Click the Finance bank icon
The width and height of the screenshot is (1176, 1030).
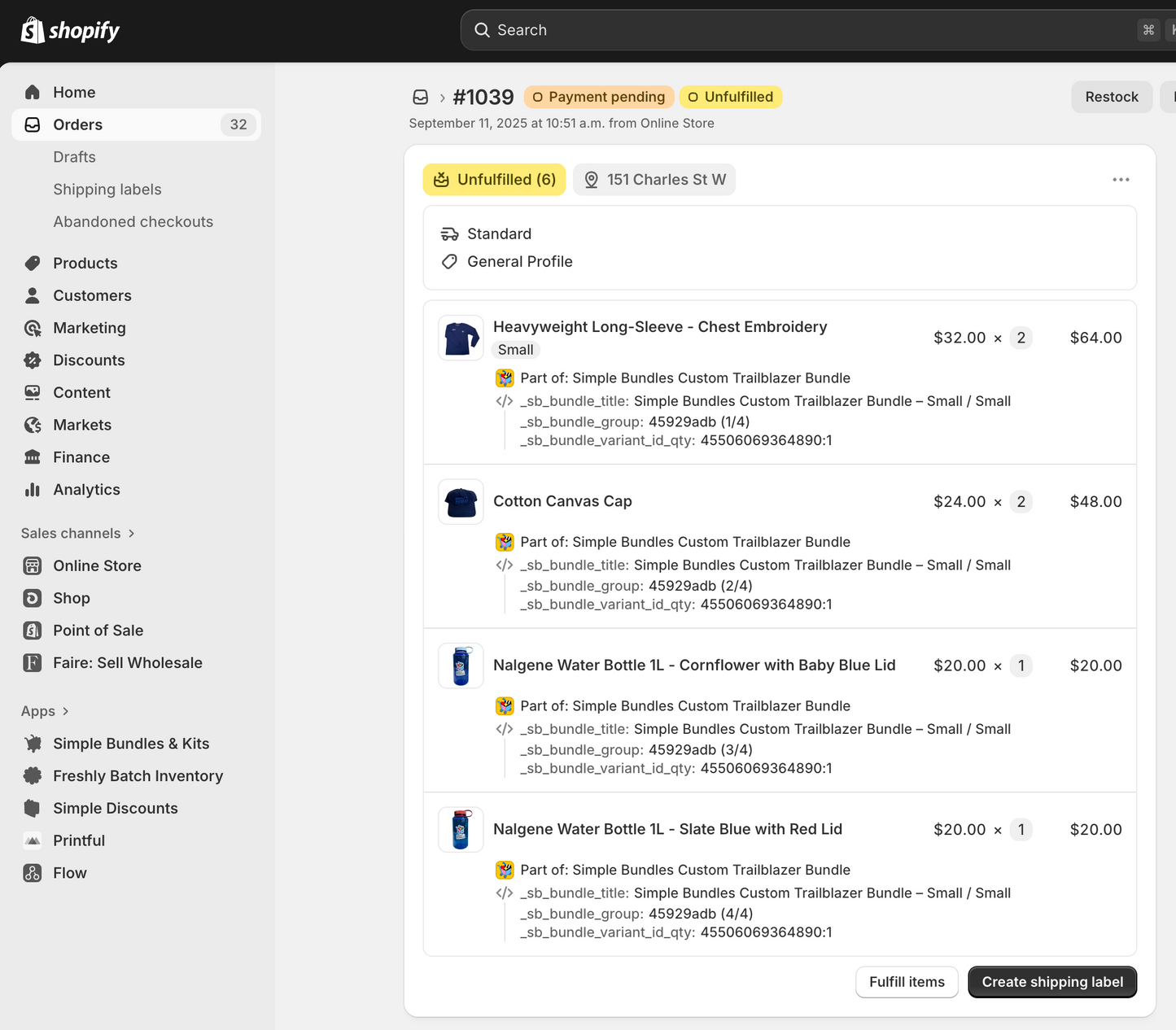click(x=33, y=457)
